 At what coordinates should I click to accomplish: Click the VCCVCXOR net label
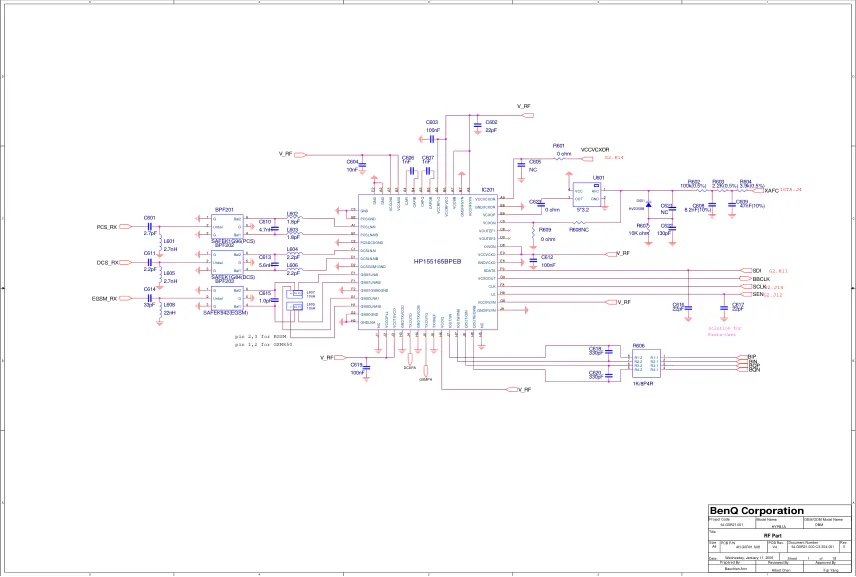(595, 150)
